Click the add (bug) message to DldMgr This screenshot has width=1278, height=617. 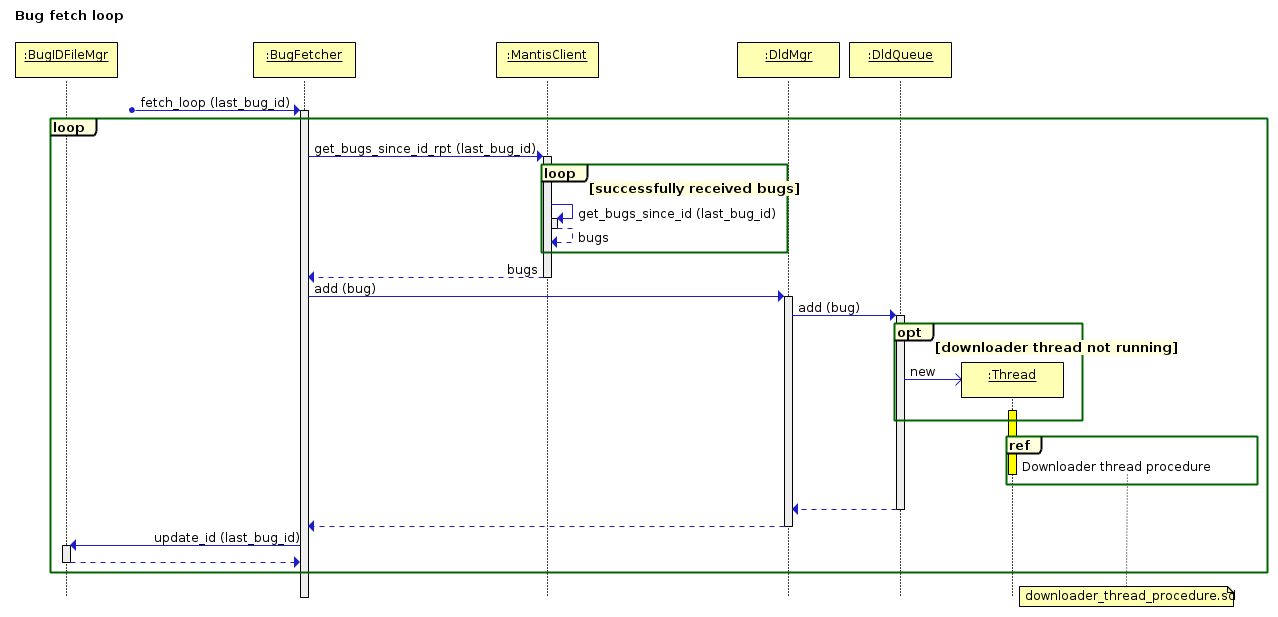point(345,288)
